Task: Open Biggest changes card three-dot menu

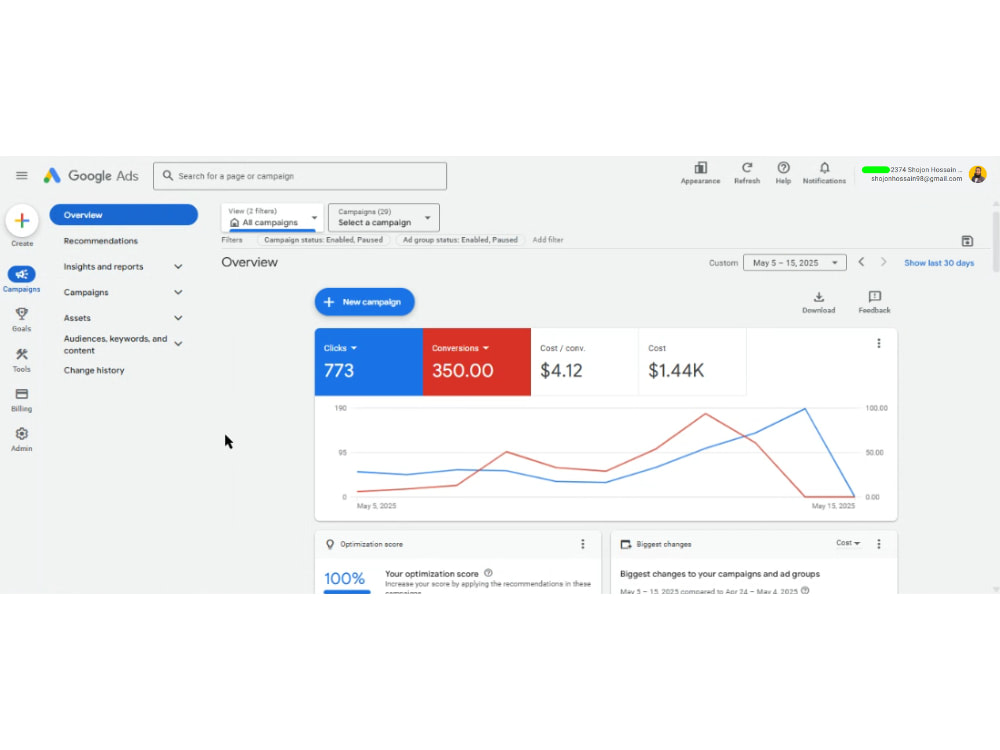Action: pyautogui.click(x=879, y=544)
